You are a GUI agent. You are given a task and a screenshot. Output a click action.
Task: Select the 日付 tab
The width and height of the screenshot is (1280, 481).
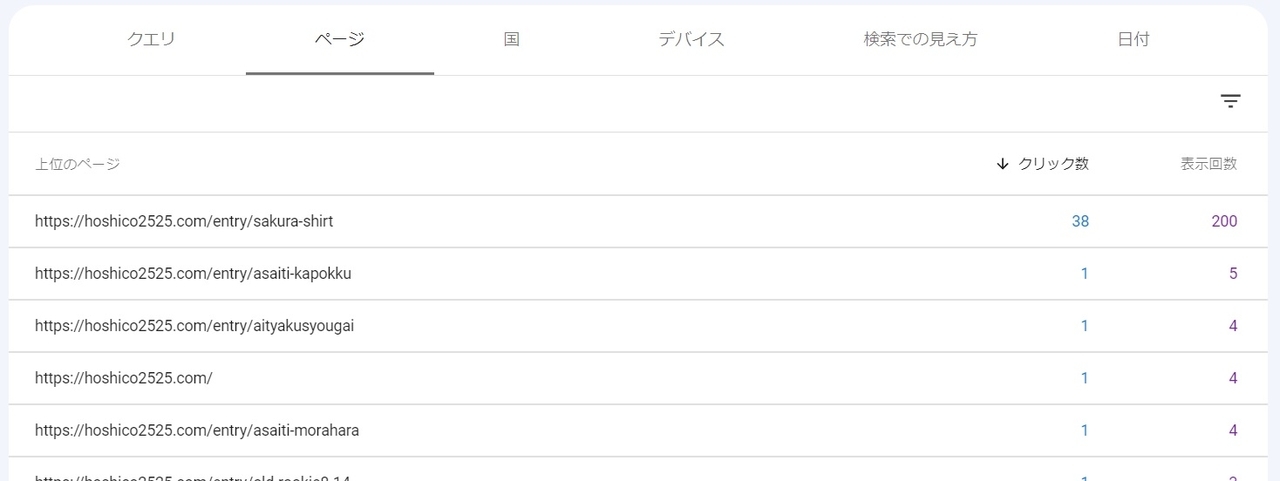[1133, 40]
